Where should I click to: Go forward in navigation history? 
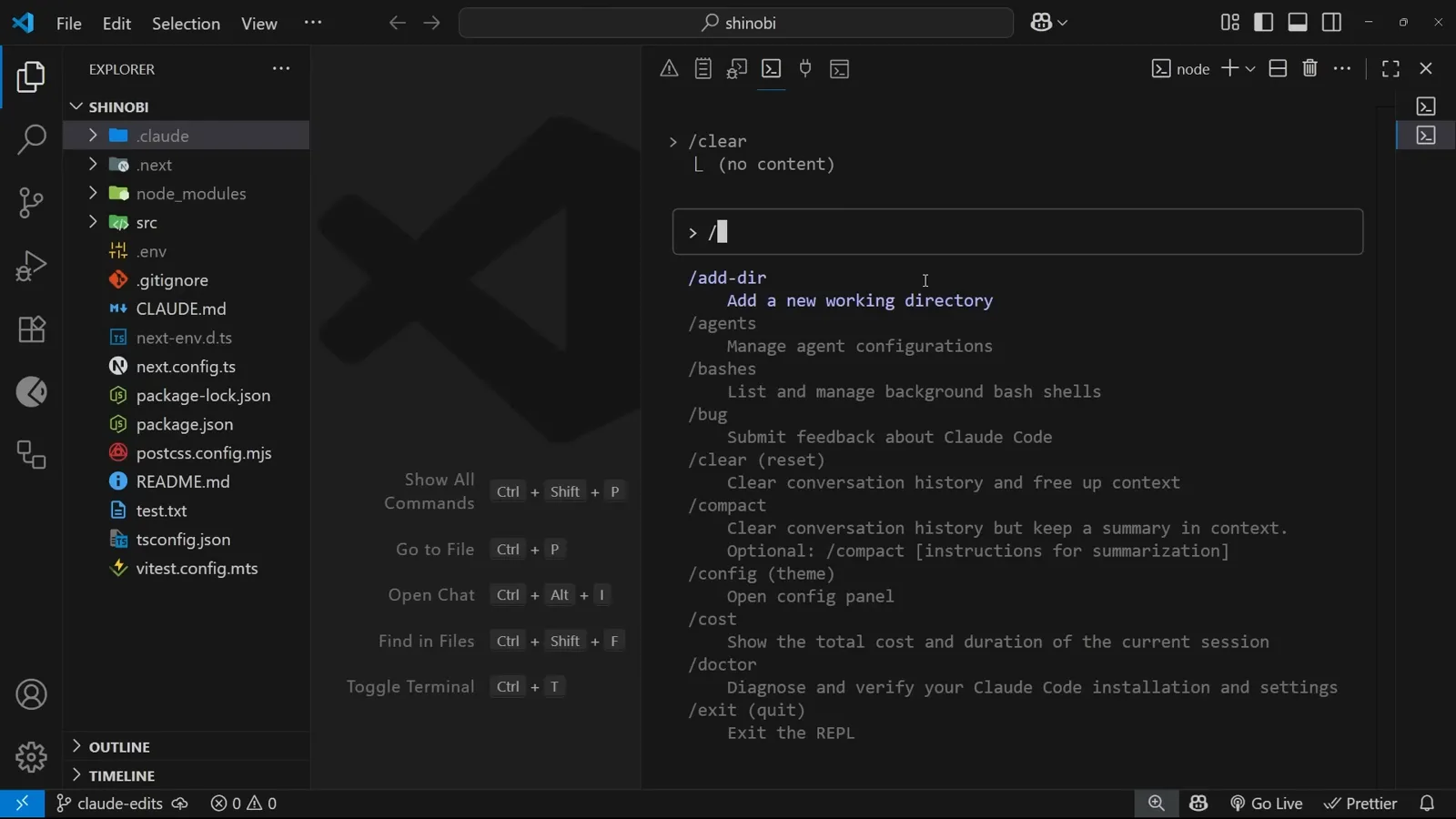[x=431, y=23]
